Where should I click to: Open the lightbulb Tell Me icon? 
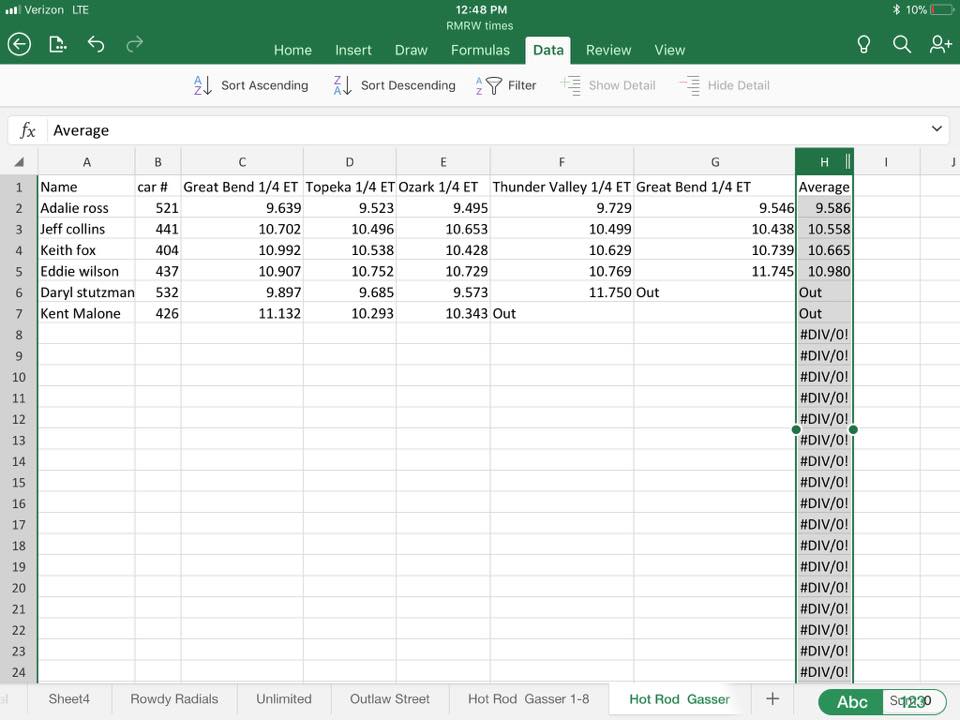[864, 44]
